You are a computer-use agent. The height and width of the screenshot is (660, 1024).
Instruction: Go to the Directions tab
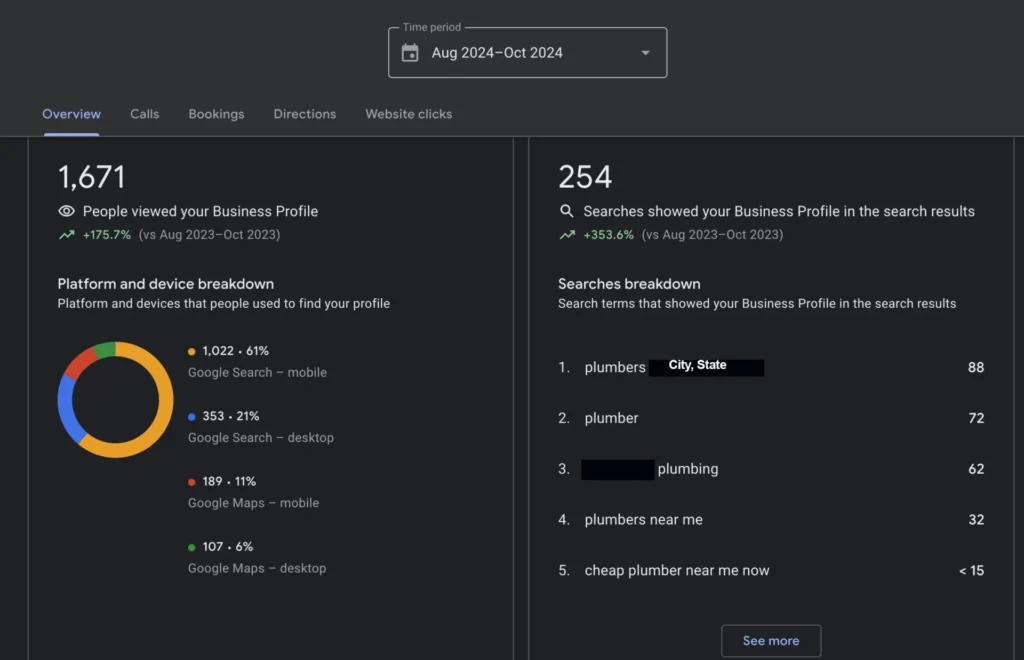[305, 114]
